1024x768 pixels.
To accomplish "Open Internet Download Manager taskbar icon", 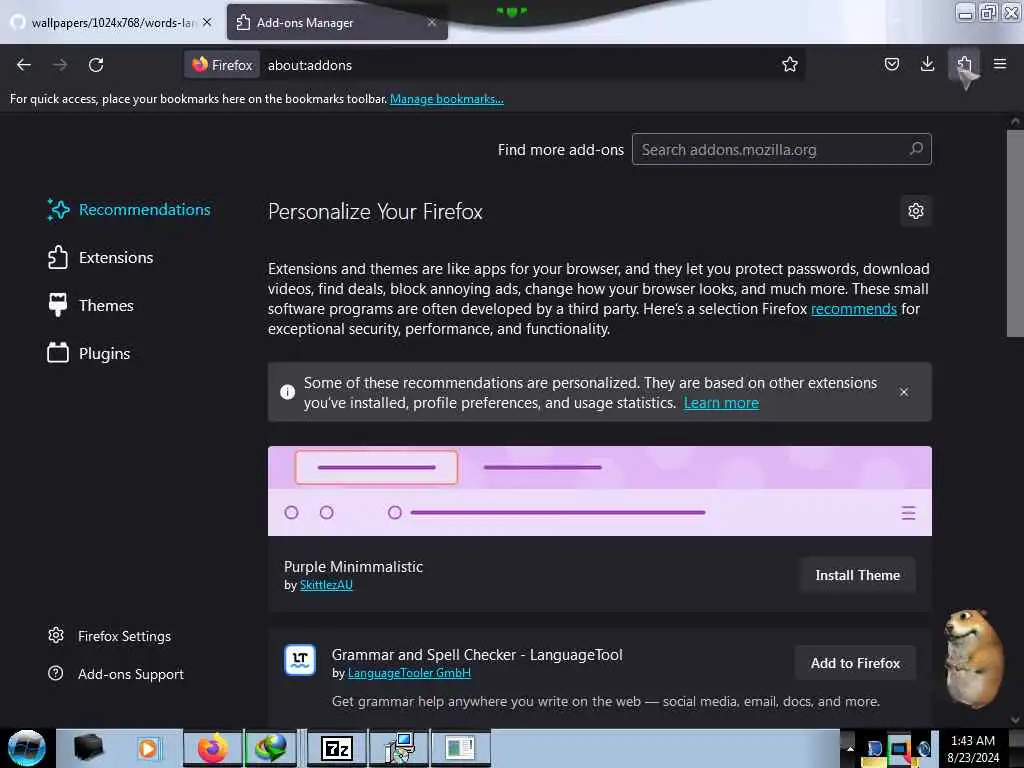I will [270, 748].
